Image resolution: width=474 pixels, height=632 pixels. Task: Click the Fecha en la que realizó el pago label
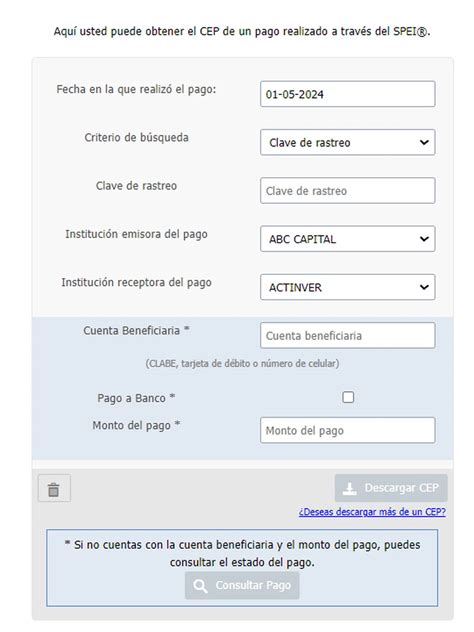pyautogui.click(x=136, y=89)
